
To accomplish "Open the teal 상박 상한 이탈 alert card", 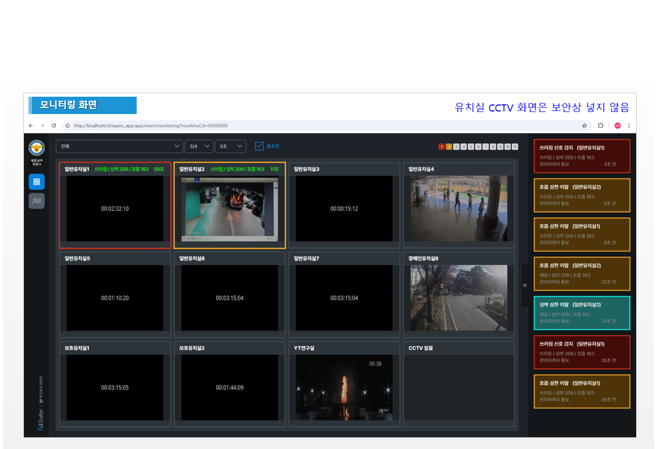I will click(x=581, y=313).
